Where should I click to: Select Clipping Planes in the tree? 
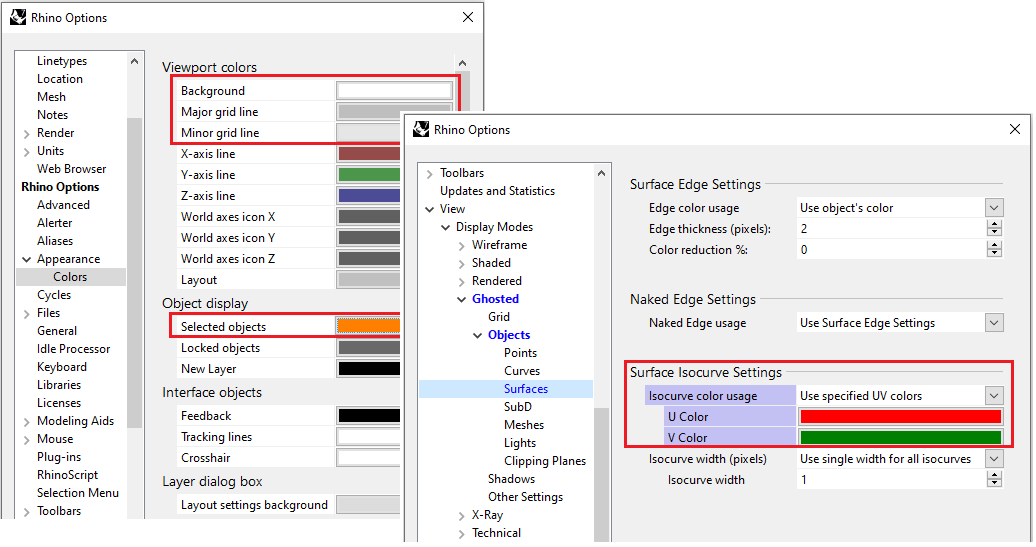(544, 461)
